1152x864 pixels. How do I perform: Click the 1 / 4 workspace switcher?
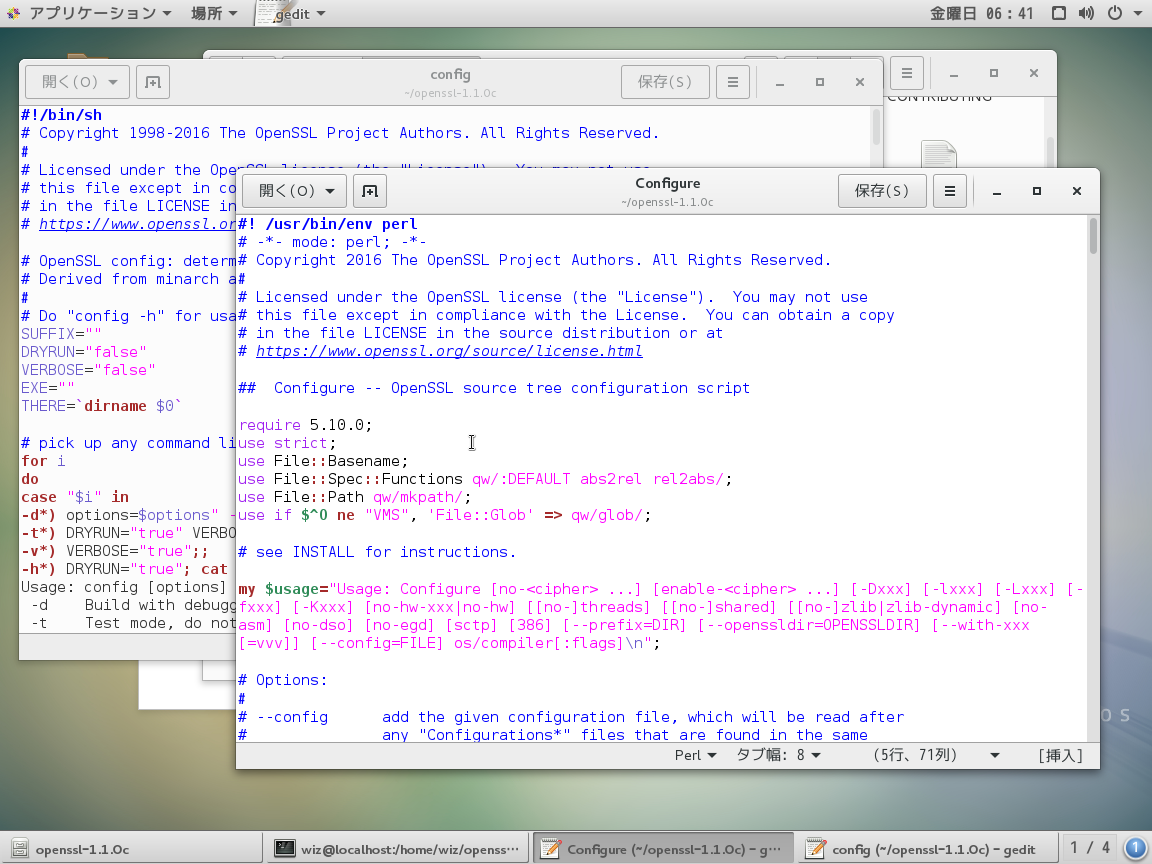point(1090,848)
